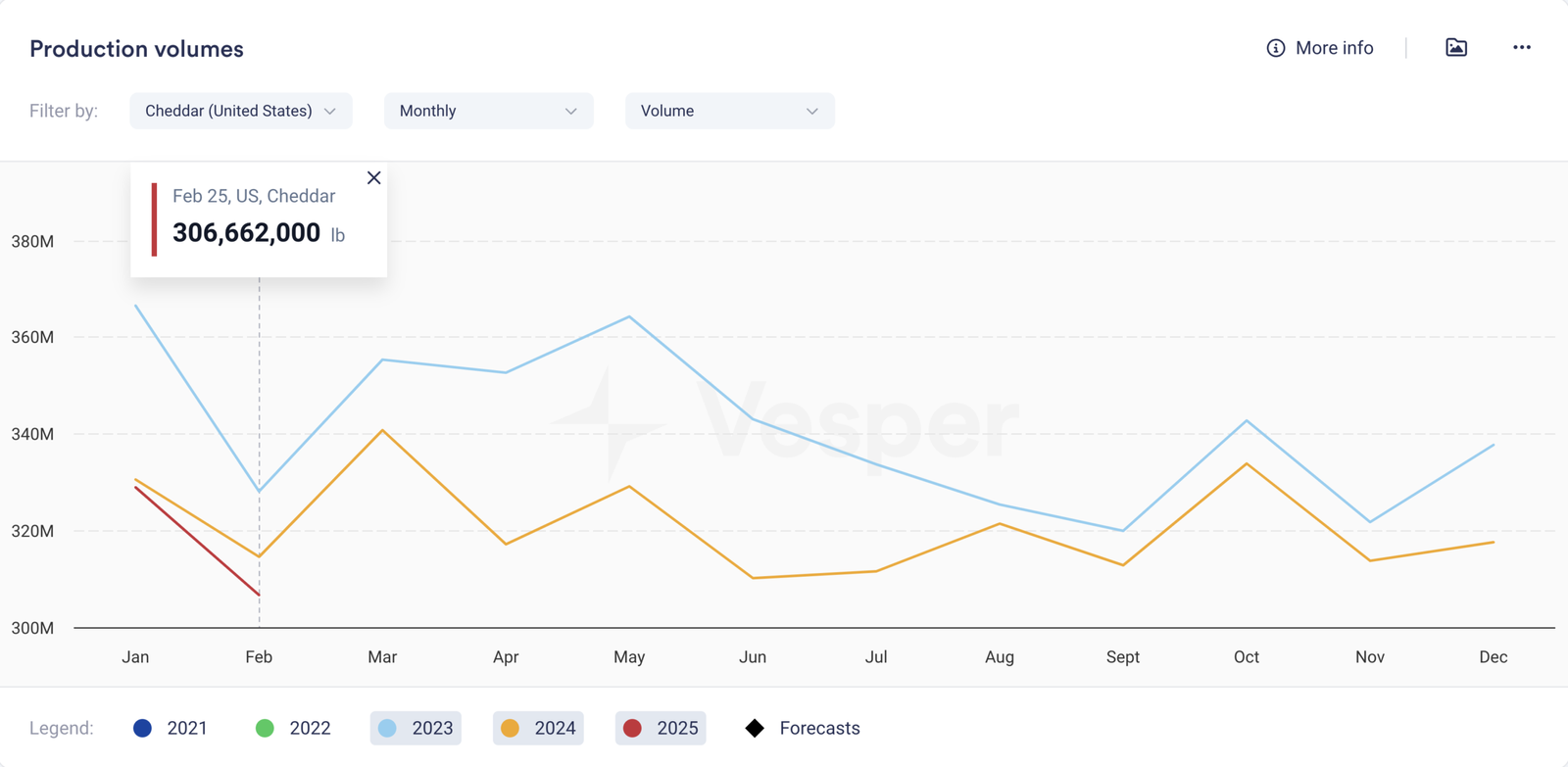The height and width of the screenshot is (767, 1568).
Task: Click the 2023 line peak at May
Action: [x=629, y=317]
